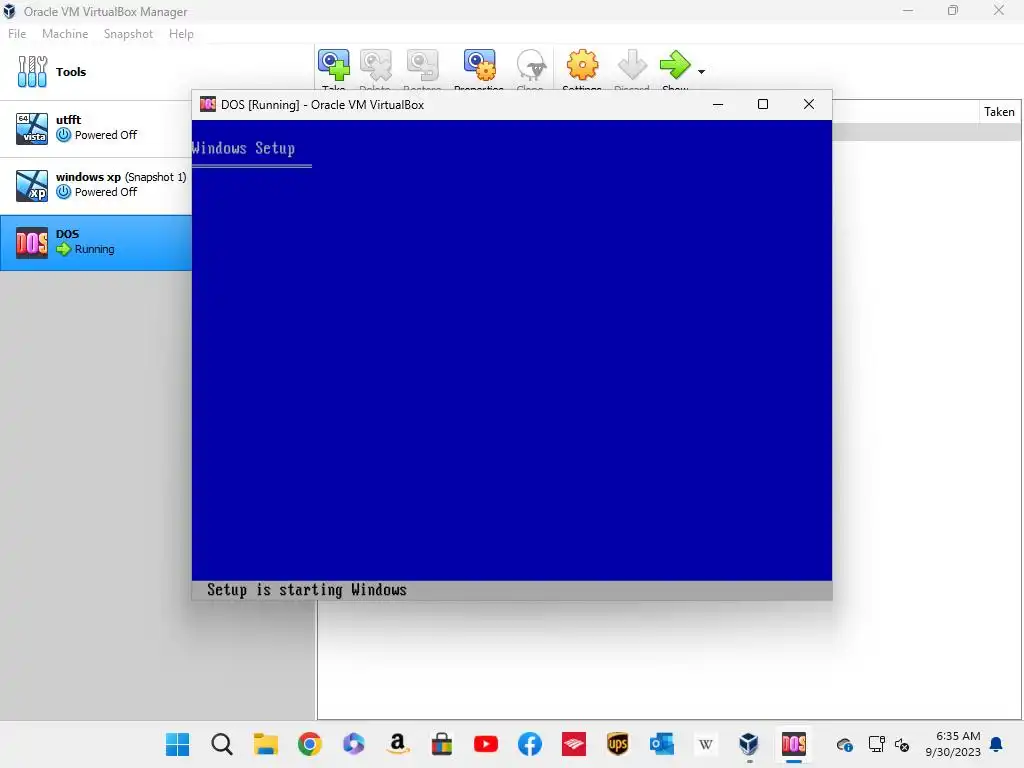Open Outlook from taskbar
Image resolution: width=1024 pixels, height=768 pixels.
662,744
